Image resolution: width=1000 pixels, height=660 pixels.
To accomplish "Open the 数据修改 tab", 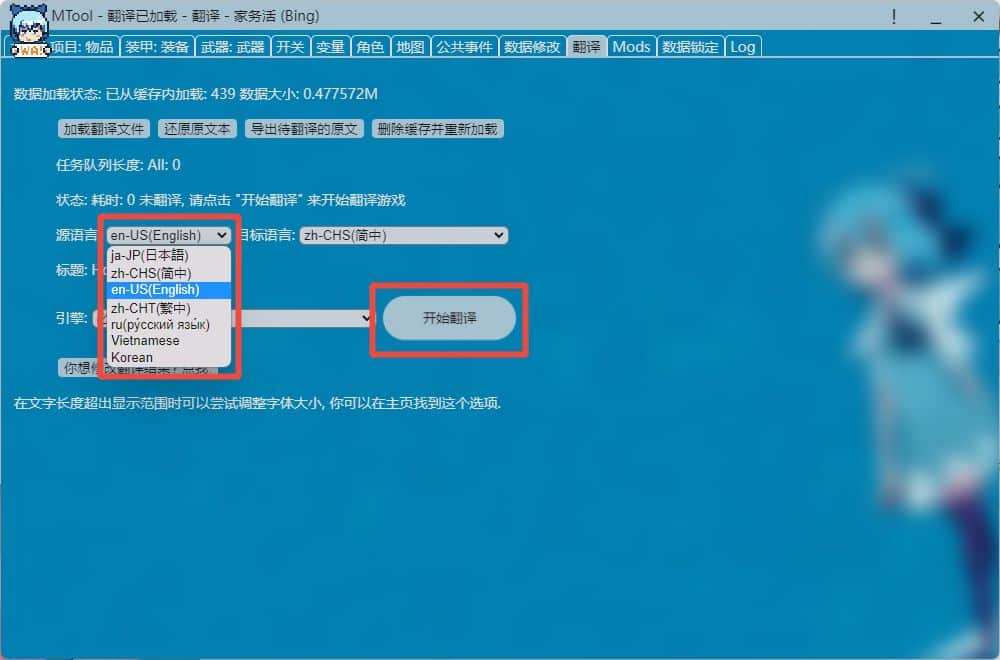I will [532, 46].
